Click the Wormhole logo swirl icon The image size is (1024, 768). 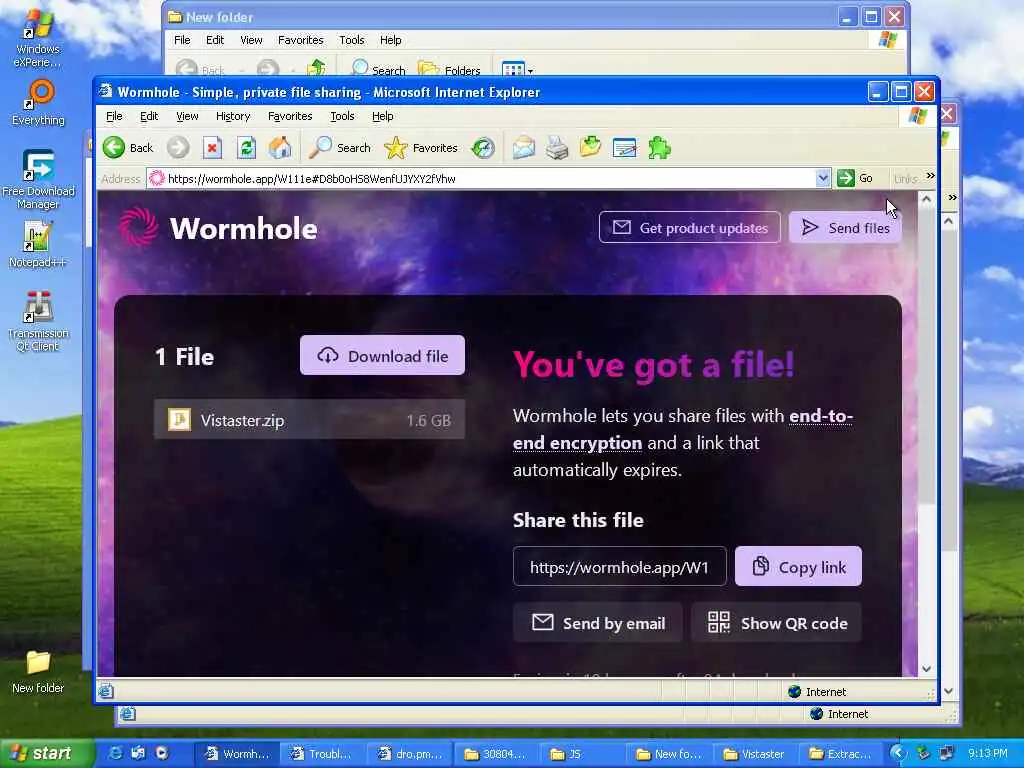138,227
